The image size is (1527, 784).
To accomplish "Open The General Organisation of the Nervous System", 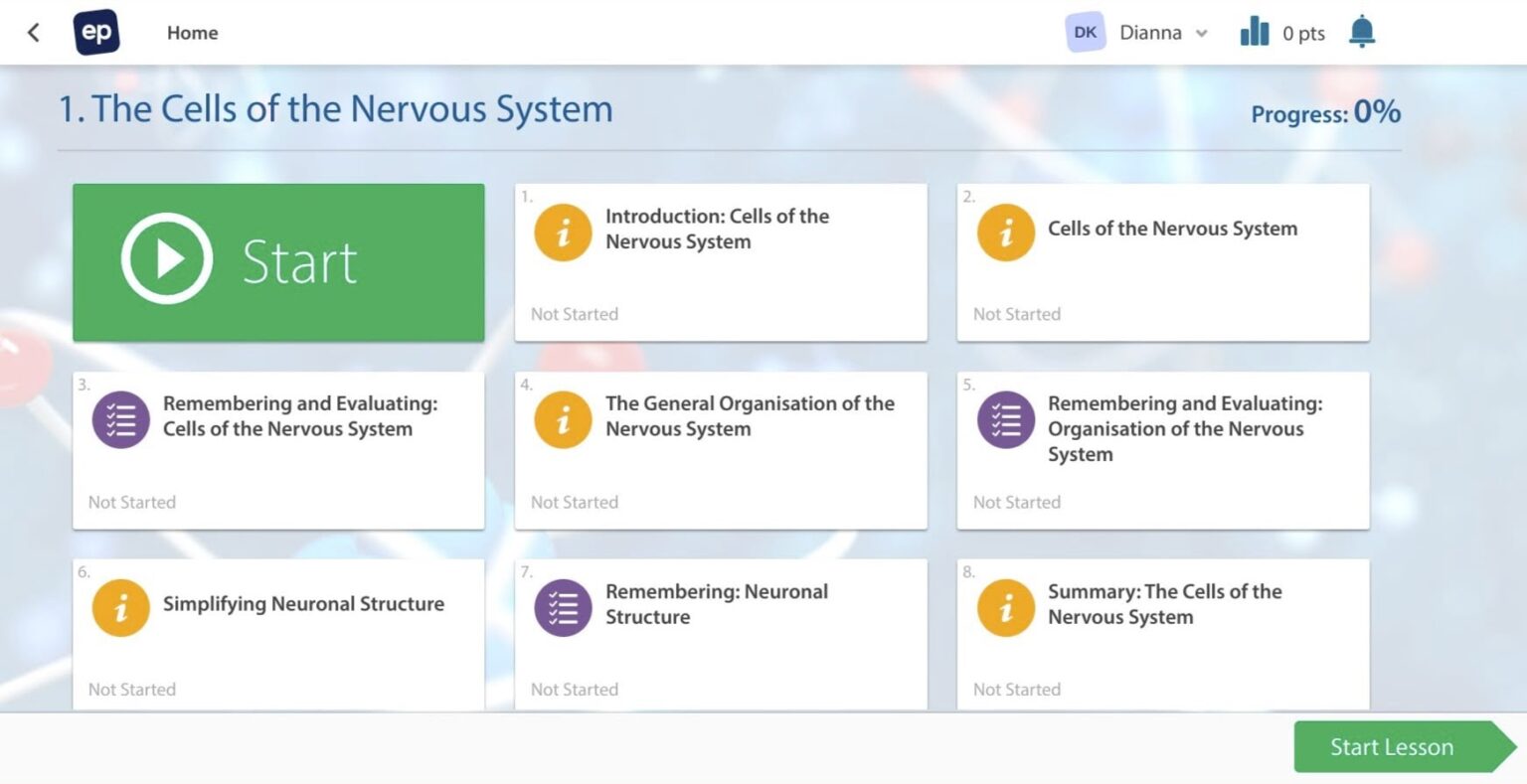I will pyautogui.click(x=720, y=450).
